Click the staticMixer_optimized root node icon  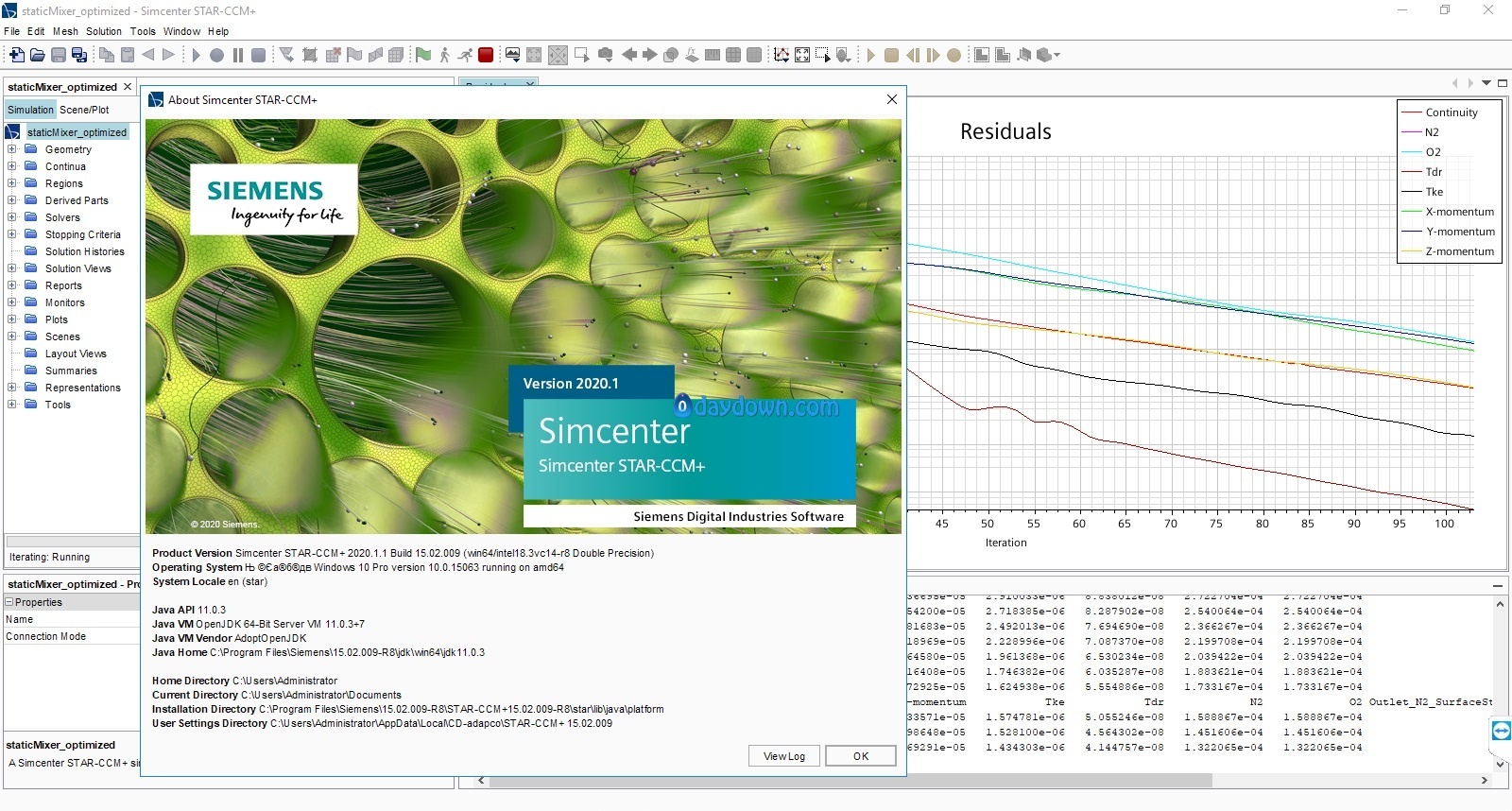tap(13, 132)
